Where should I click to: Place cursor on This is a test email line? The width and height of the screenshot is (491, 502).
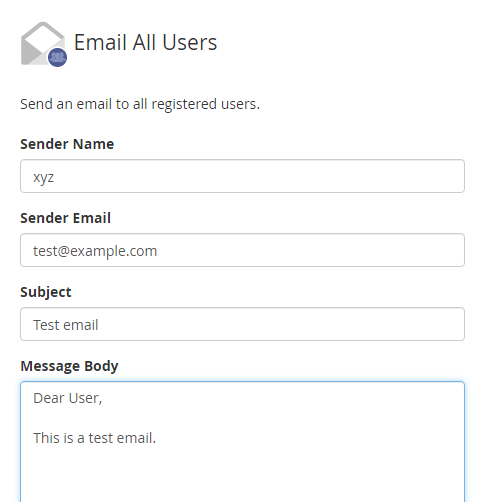(x=95, y=438)
